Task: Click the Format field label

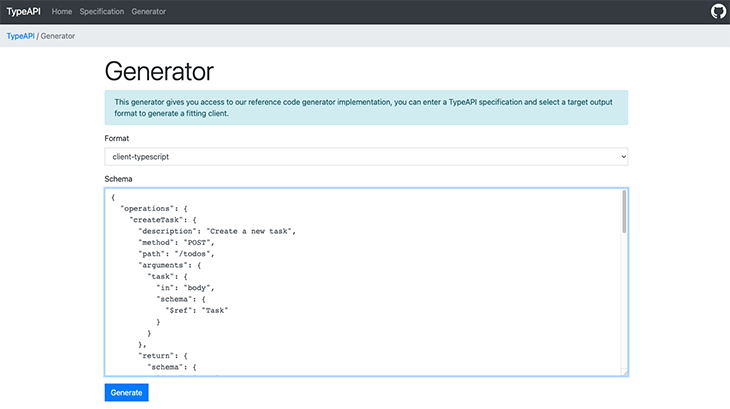Action: click(x=117, y=138)
